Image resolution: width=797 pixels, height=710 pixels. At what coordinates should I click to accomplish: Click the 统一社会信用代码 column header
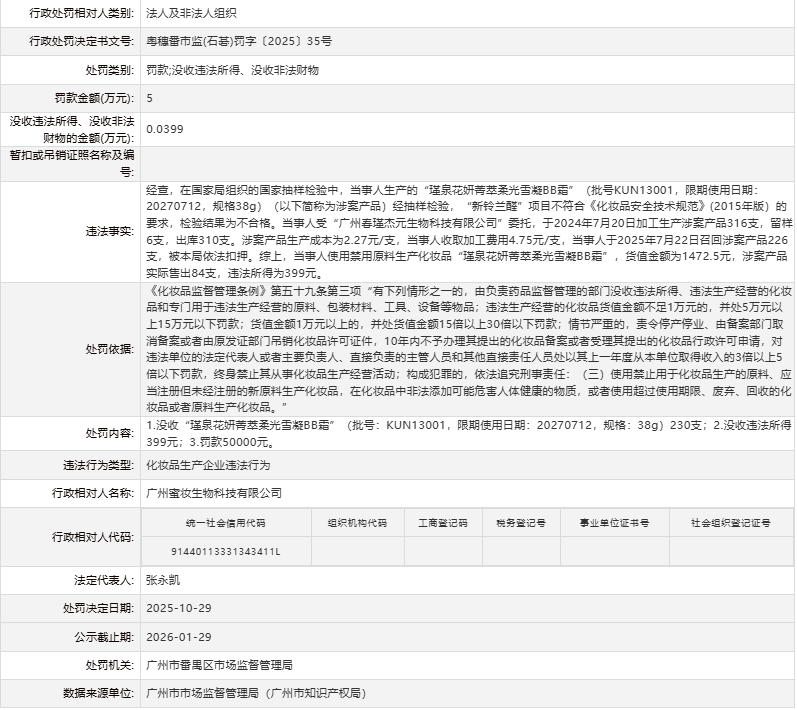click(225, 522)
